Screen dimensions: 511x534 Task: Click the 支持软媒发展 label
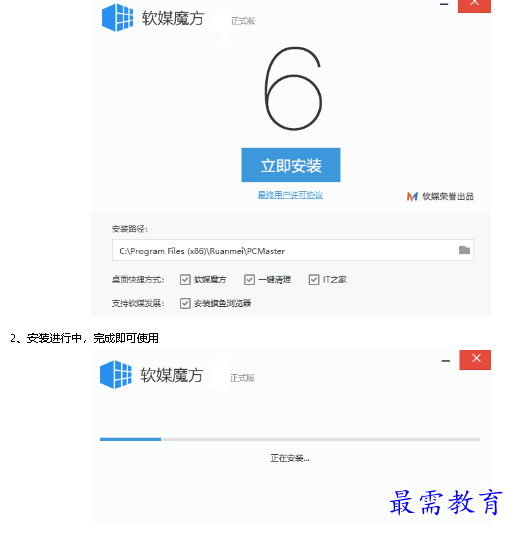tap(138, 303)
